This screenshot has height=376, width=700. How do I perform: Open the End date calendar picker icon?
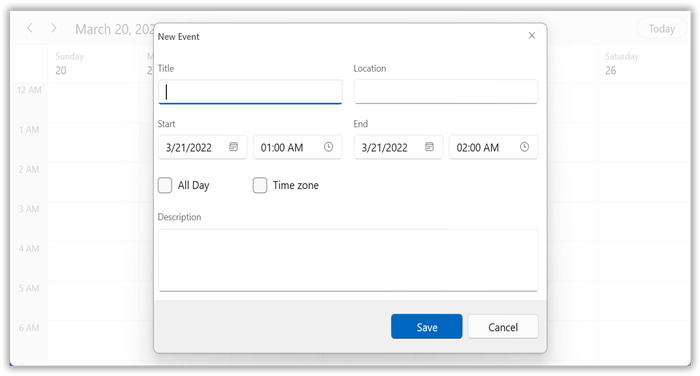point(429,146)
